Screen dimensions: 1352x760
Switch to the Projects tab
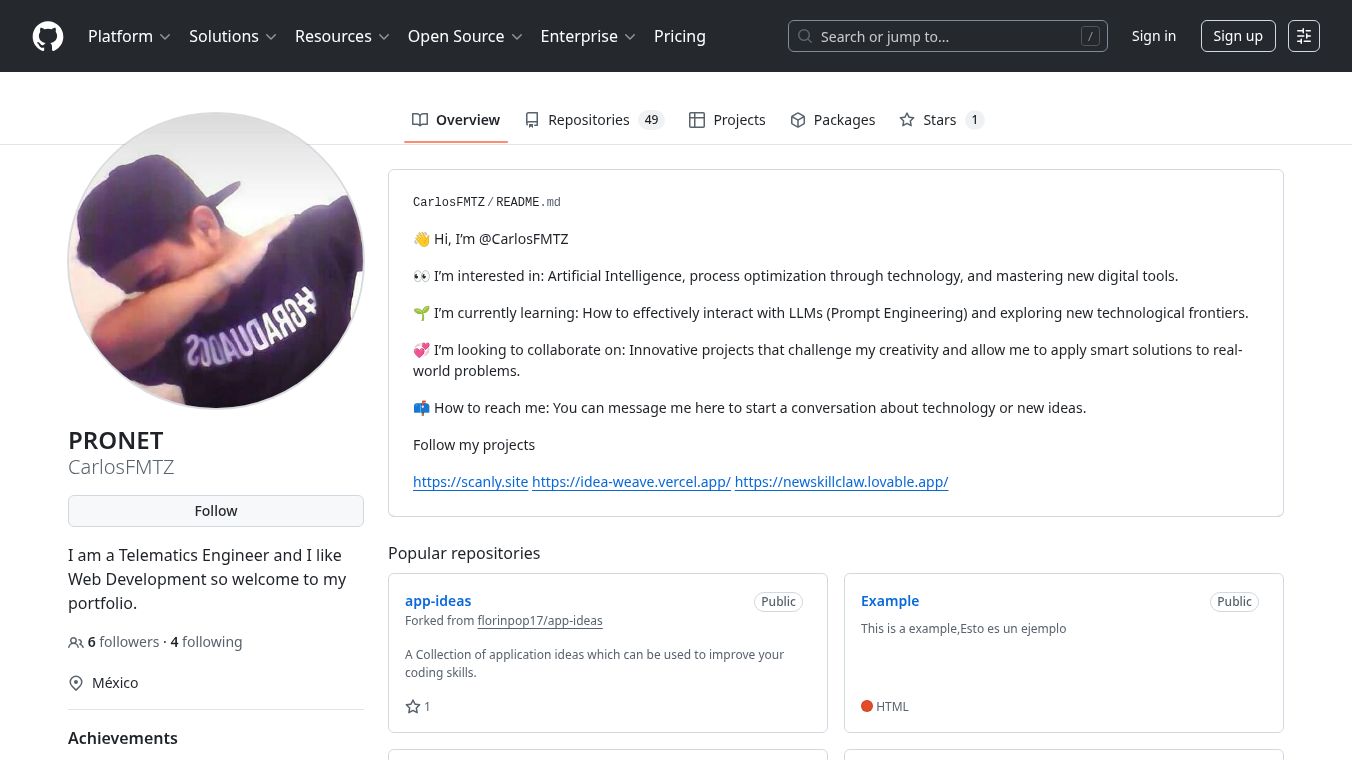(x=727, y=120)
